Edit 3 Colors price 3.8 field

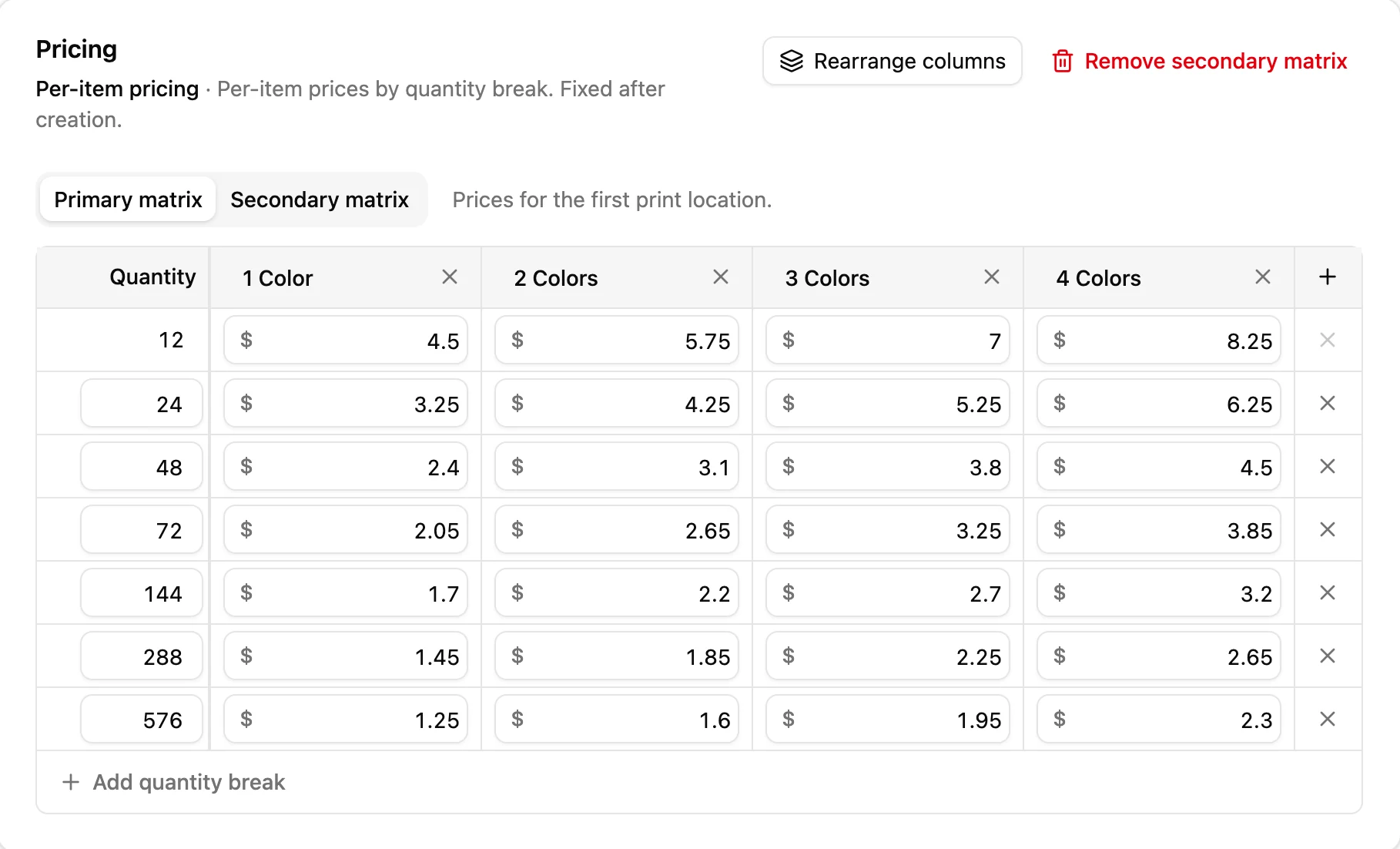[x=888, y=467]
